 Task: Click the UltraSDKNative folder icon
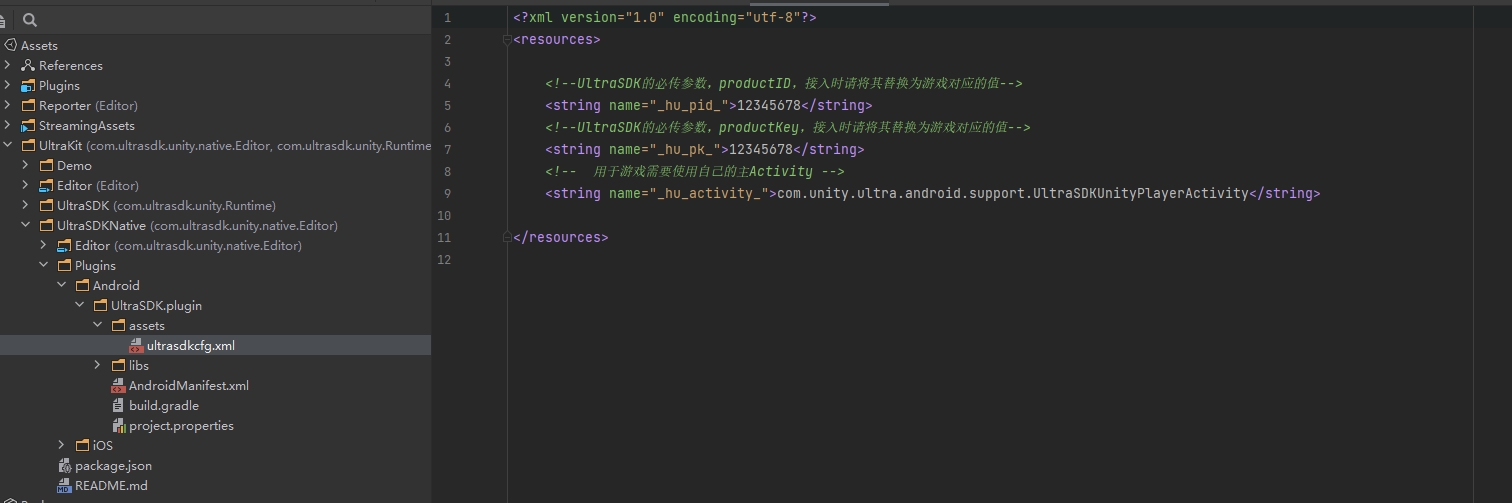pos(46,225)
